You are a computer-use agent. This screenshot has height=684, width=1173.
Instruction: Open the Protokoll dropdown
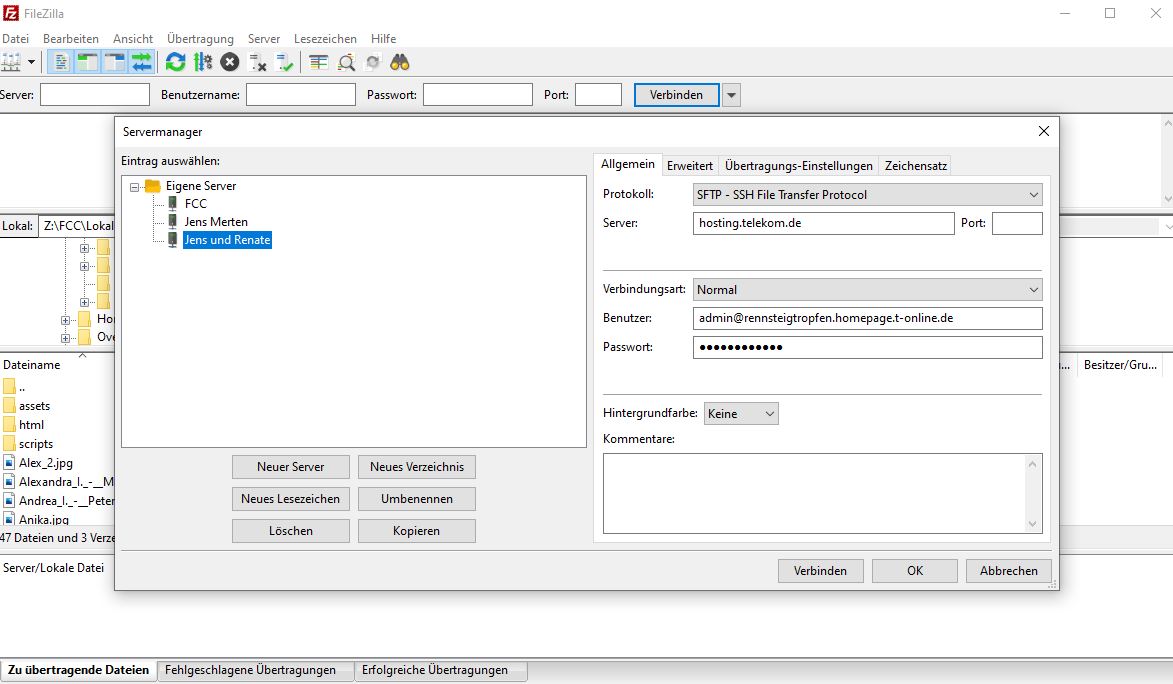click(x=867, y=195)
